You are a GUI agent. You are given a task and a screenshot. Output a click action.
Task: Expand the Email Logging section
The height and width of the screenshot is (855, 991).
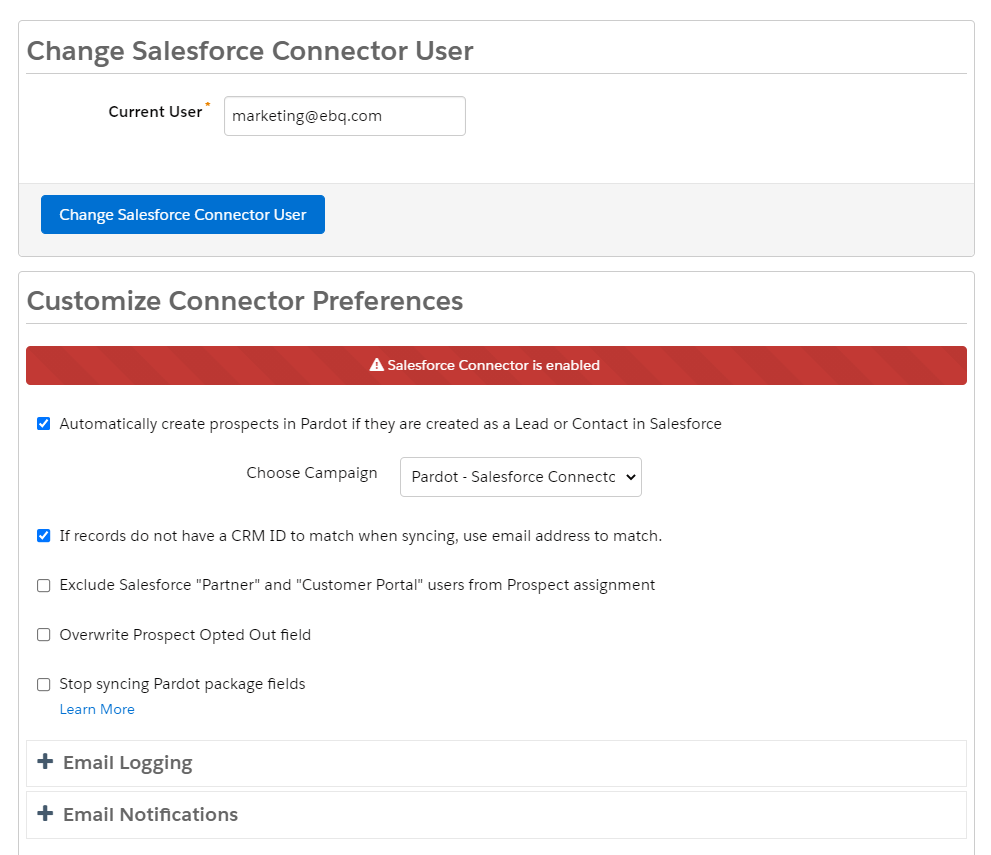[496, 763]
